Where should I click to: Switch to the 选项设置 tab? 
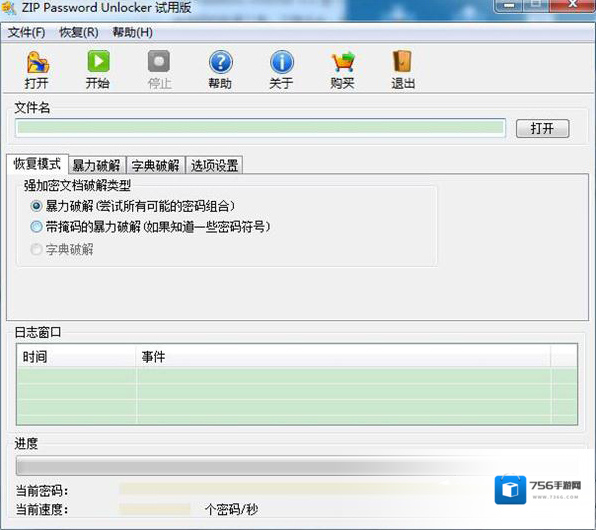click(214, 165)
